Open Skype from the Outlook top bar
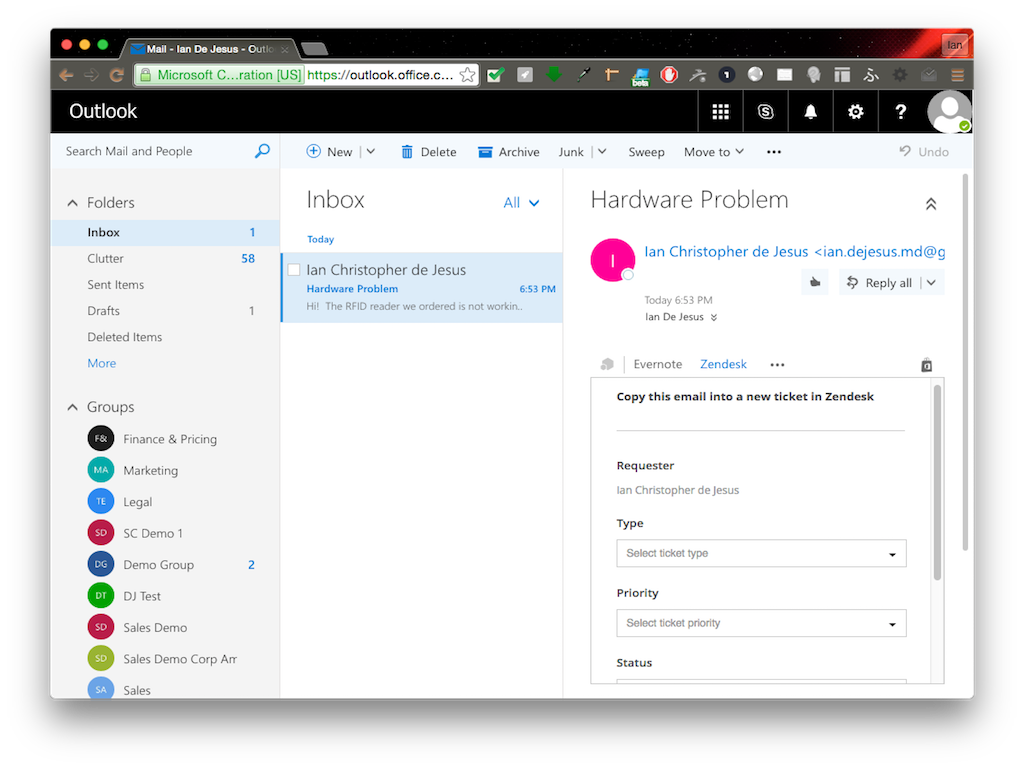 click(765, 111)
